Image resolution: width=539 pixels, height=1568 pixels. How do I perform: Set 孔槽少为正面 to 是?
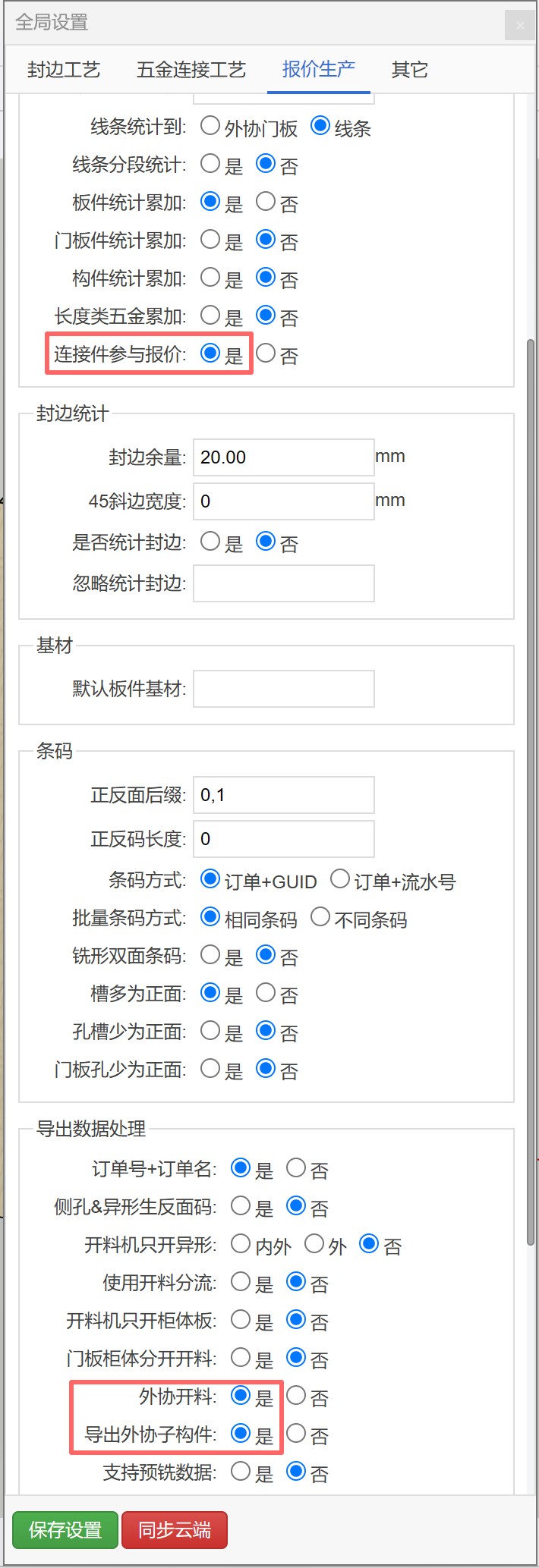click(x=210, y=1031)
